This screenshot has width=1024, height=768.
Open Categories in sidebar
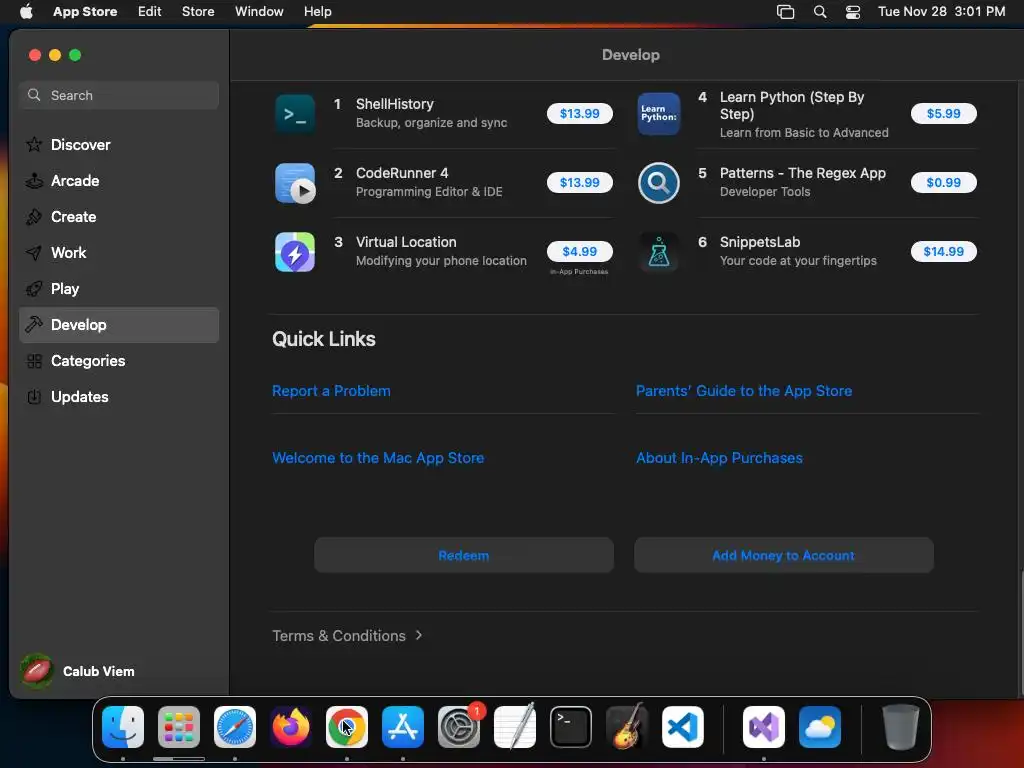[x=119, y=360]
